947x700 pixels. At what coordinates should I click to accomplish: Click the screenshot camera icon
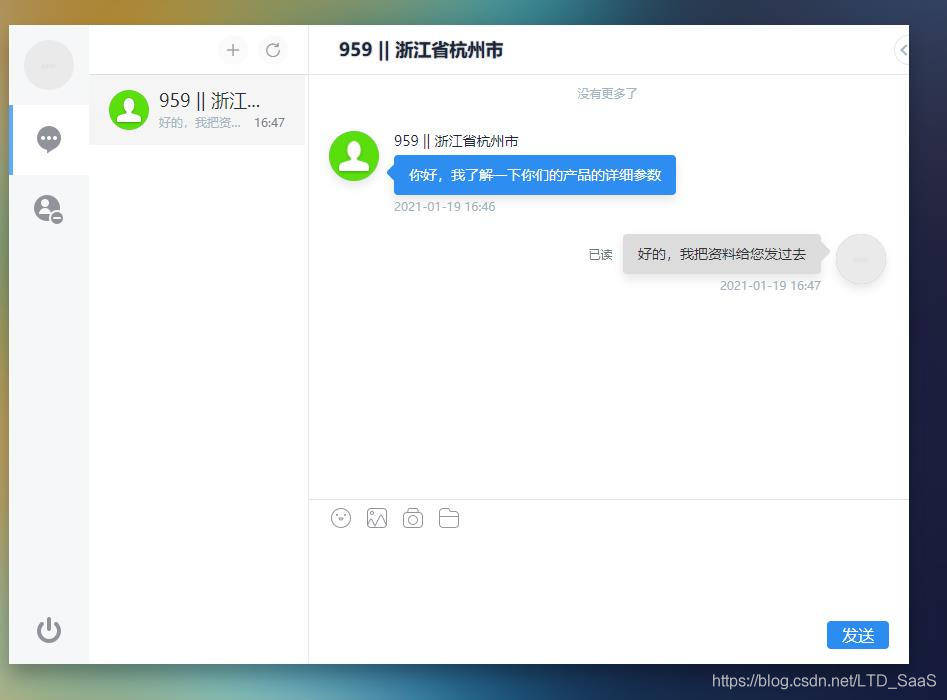(413, 518)
